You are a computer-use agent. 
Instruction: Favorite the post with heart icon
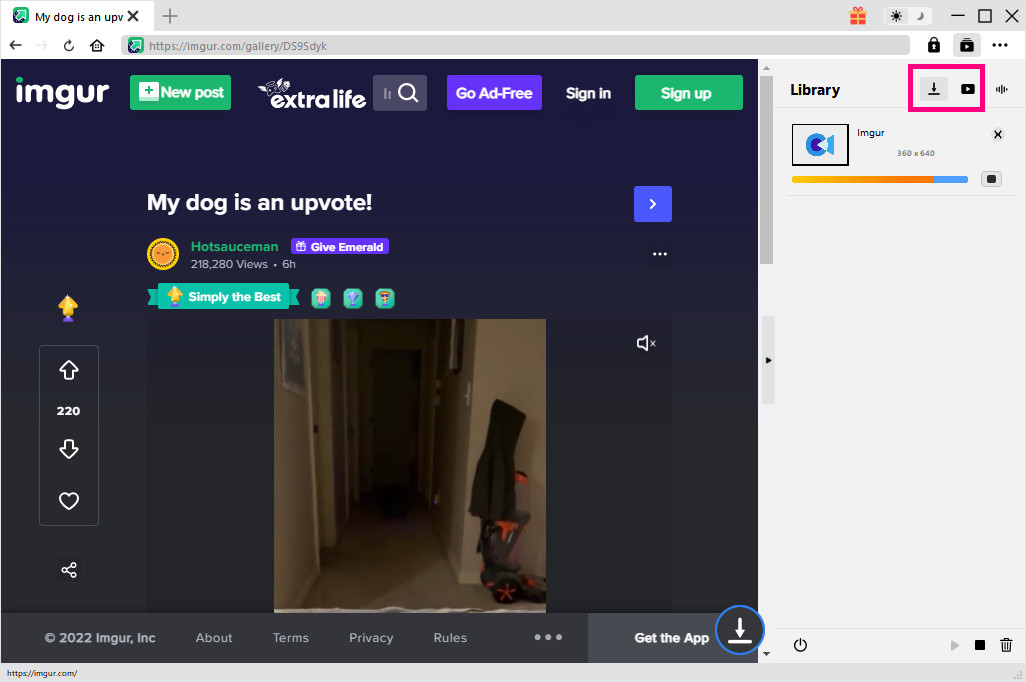tap(69, 501)
